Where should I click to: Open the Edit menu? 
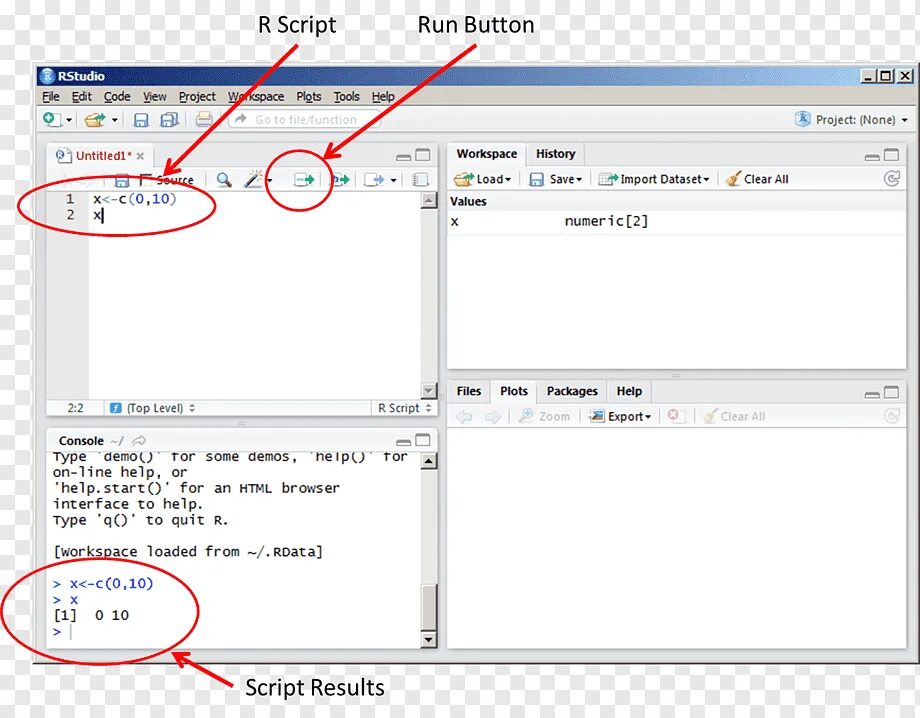[x=82, y=96]
